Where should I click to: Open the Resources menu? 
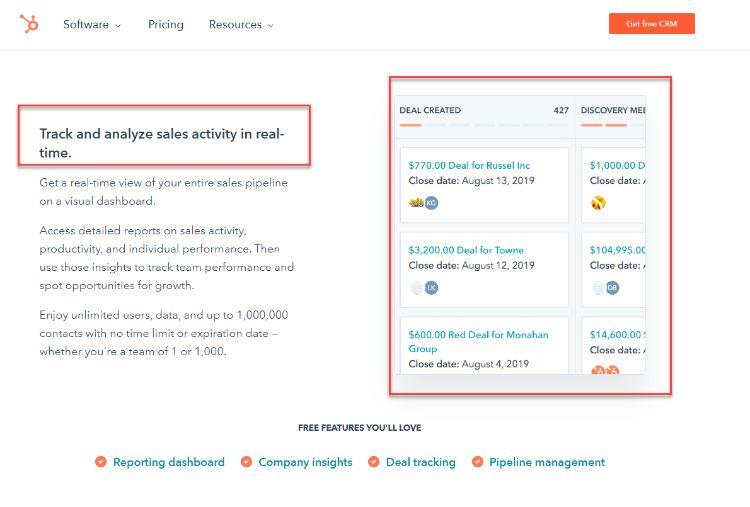click(235, 24)
